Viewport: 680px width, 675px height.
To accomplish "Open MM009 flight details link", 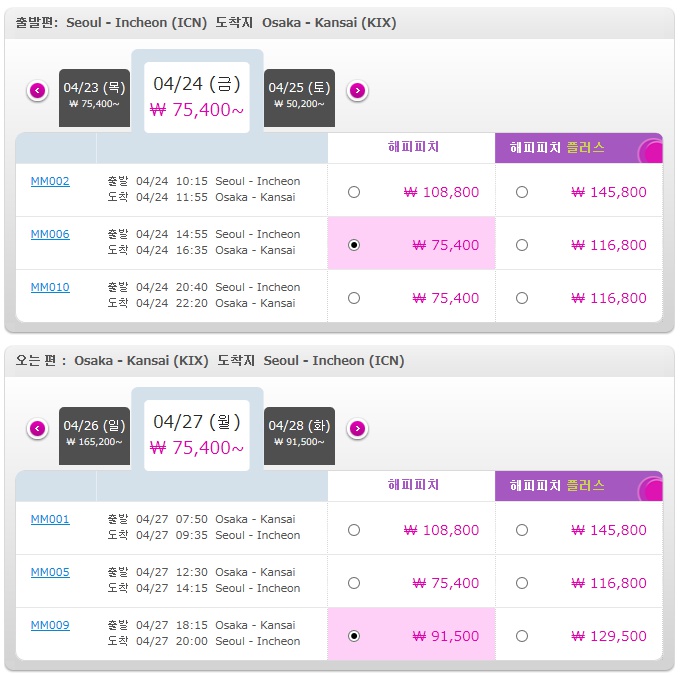I will point(50,625).
